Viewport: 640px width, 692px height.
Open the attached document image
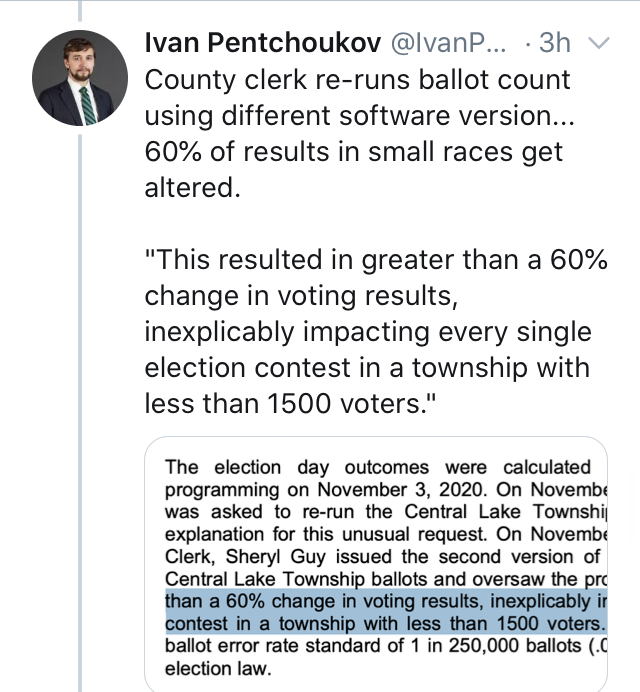376,564
